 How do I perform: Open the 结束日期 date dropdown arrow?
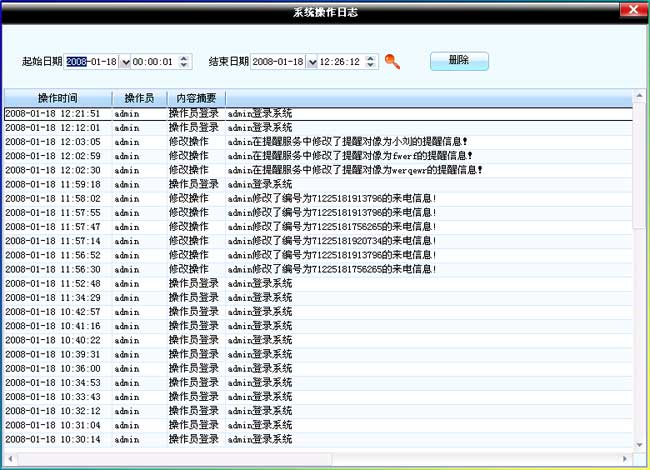313,62
